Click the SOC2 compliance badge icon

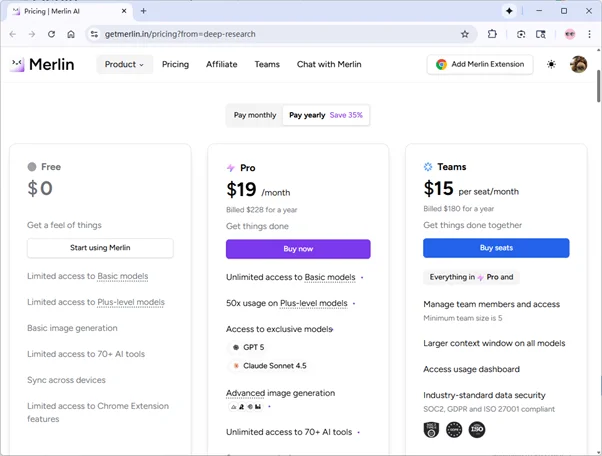coord(432,429)
